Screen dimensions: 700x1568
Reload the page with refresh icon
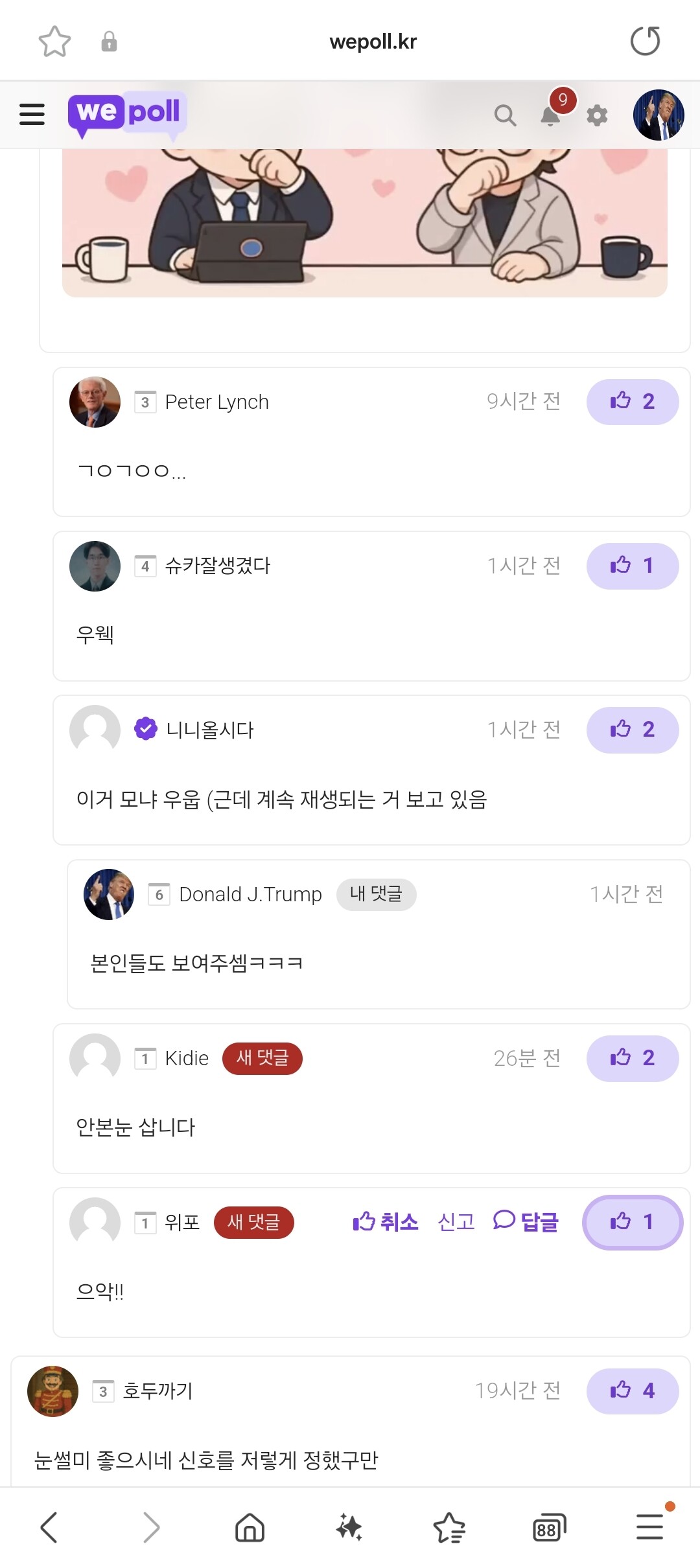(645, 41)
